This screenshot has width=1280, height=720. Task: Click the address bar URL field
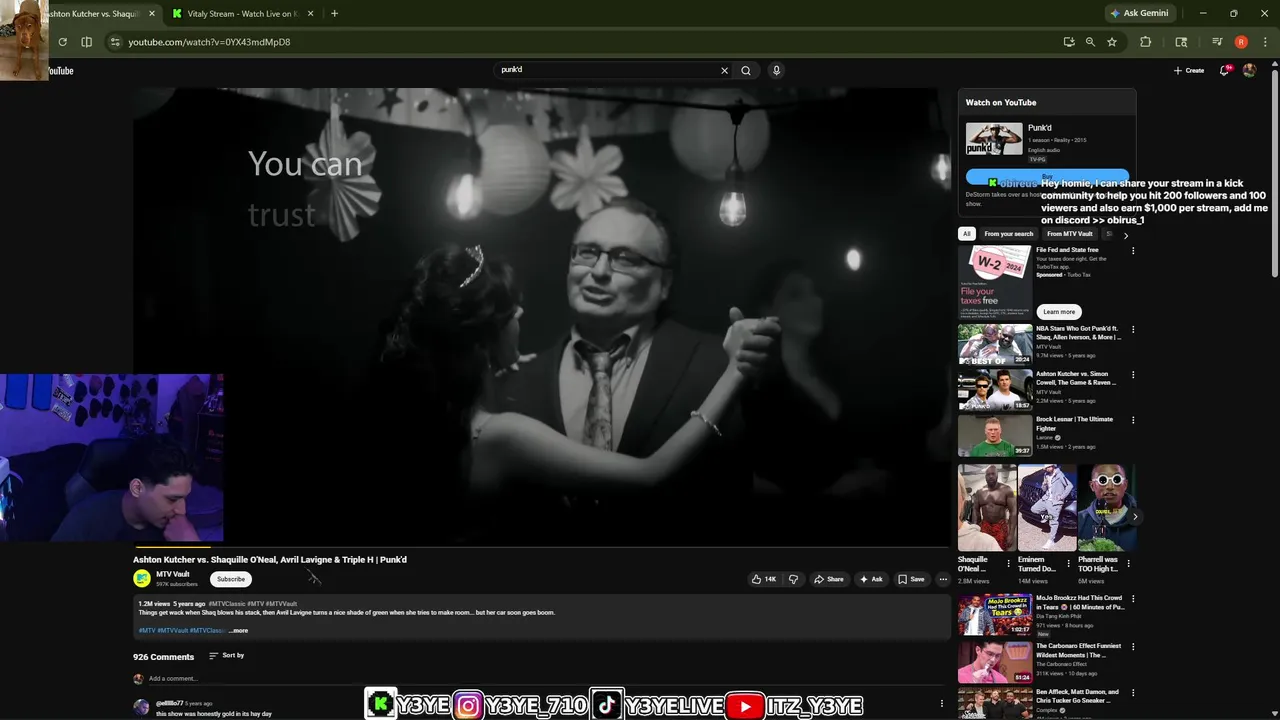[590, 42]
